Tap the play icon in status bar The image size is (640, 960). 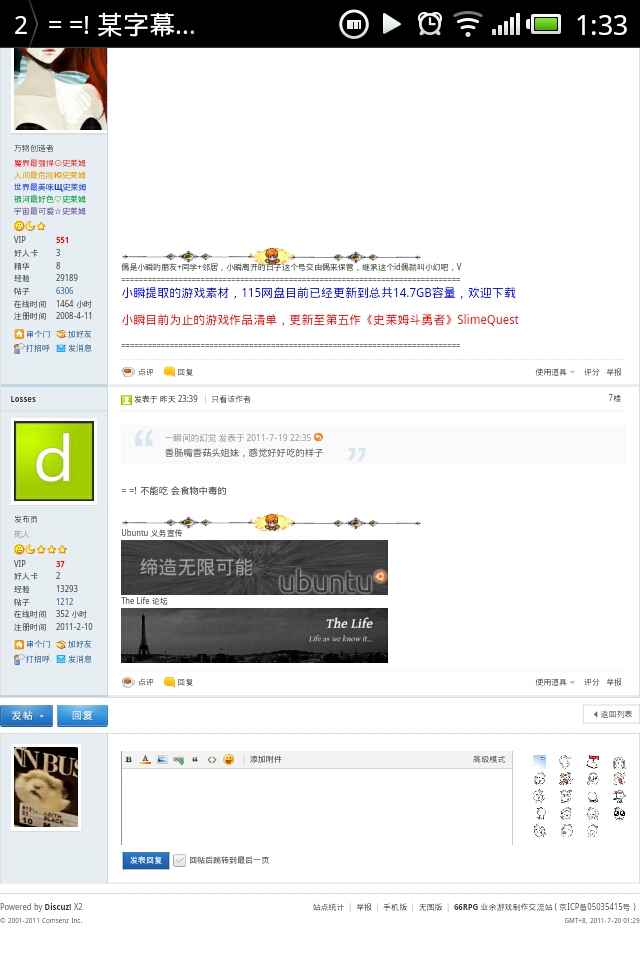coord(392,24)
